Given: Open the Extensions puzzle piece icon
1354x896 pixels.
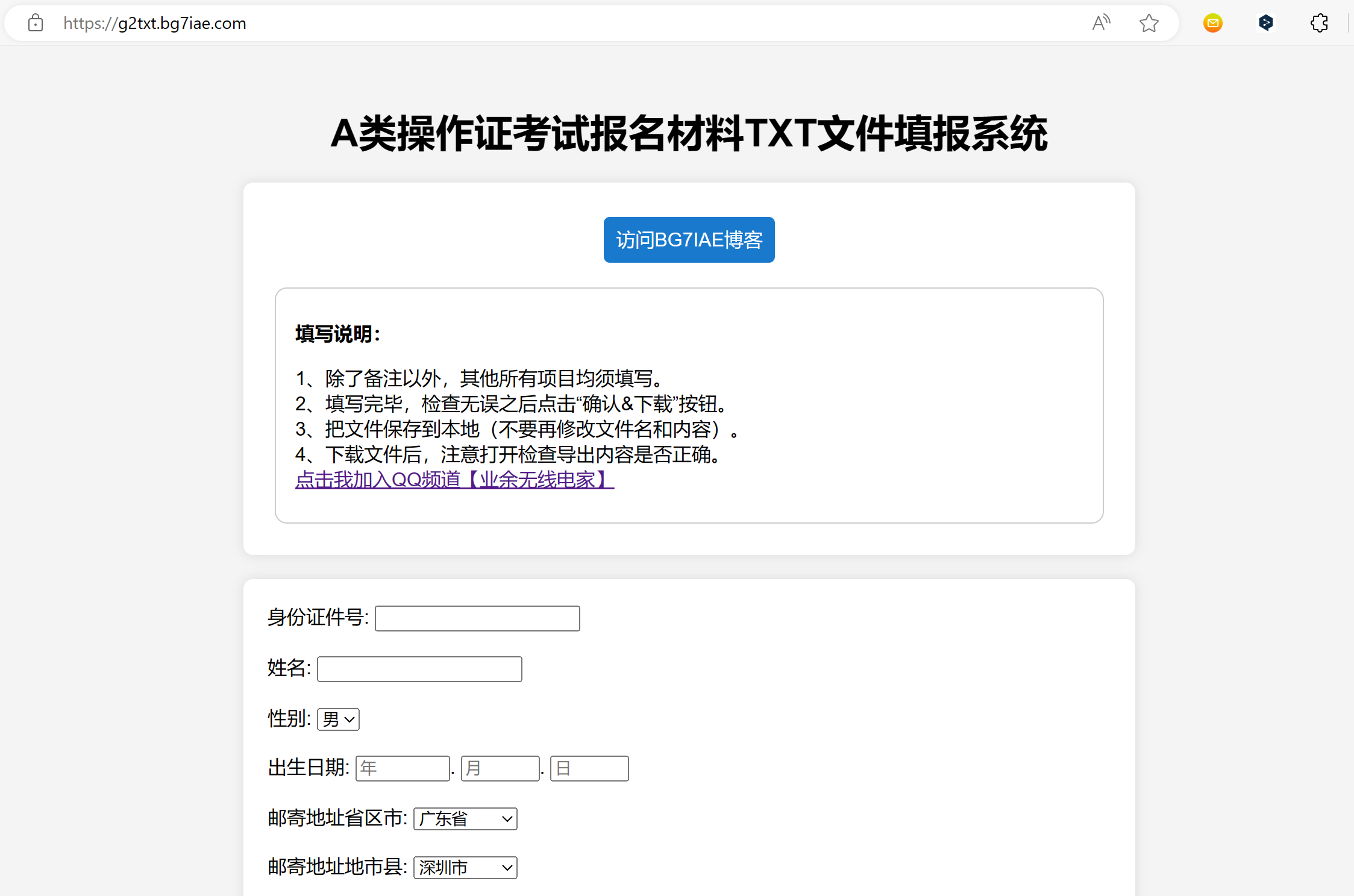Looking at the screenshot, I should [x=1318, y=23].
